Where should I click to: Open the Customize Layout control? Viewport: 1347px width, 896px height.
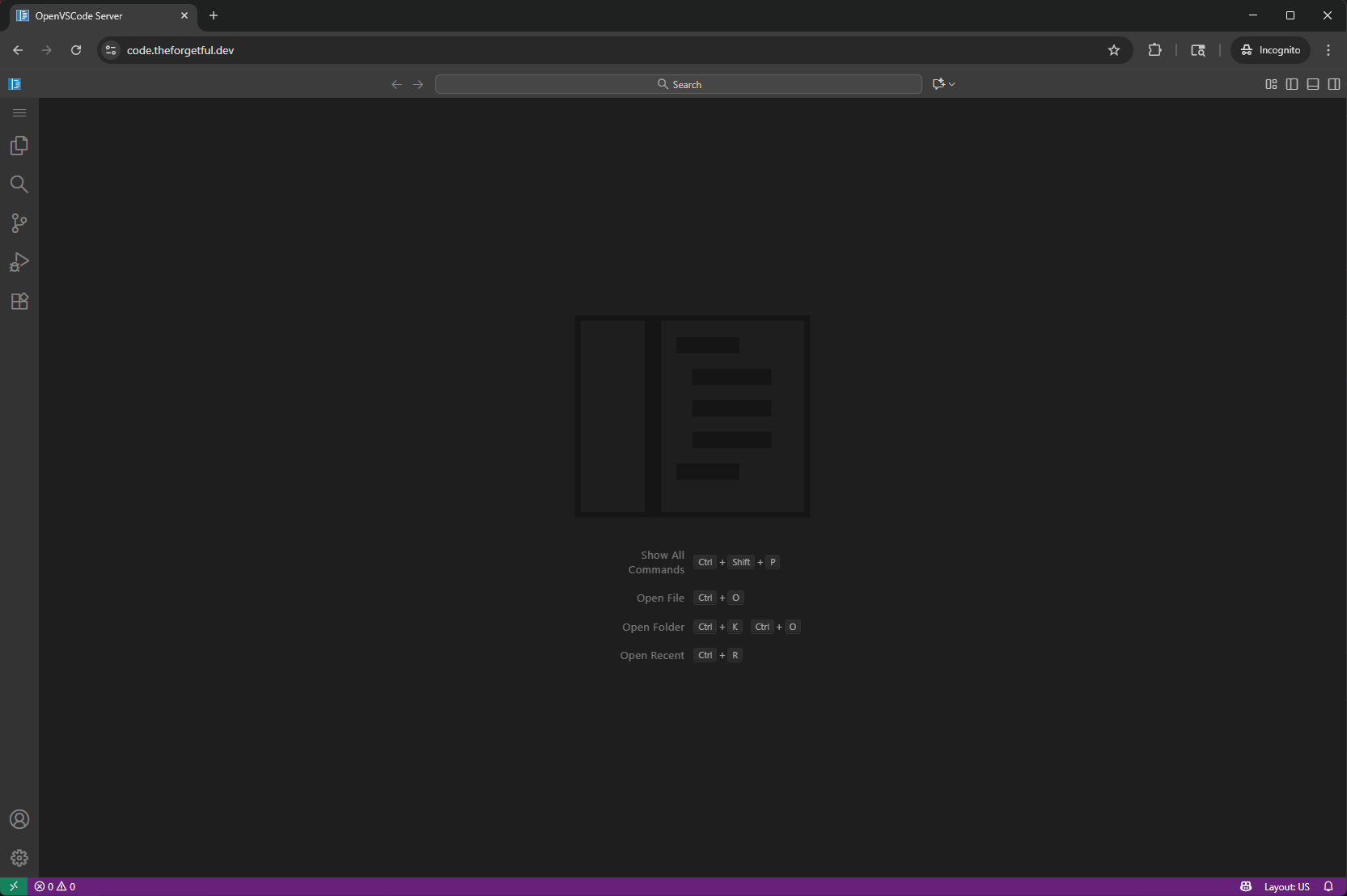pos(1271,83)
